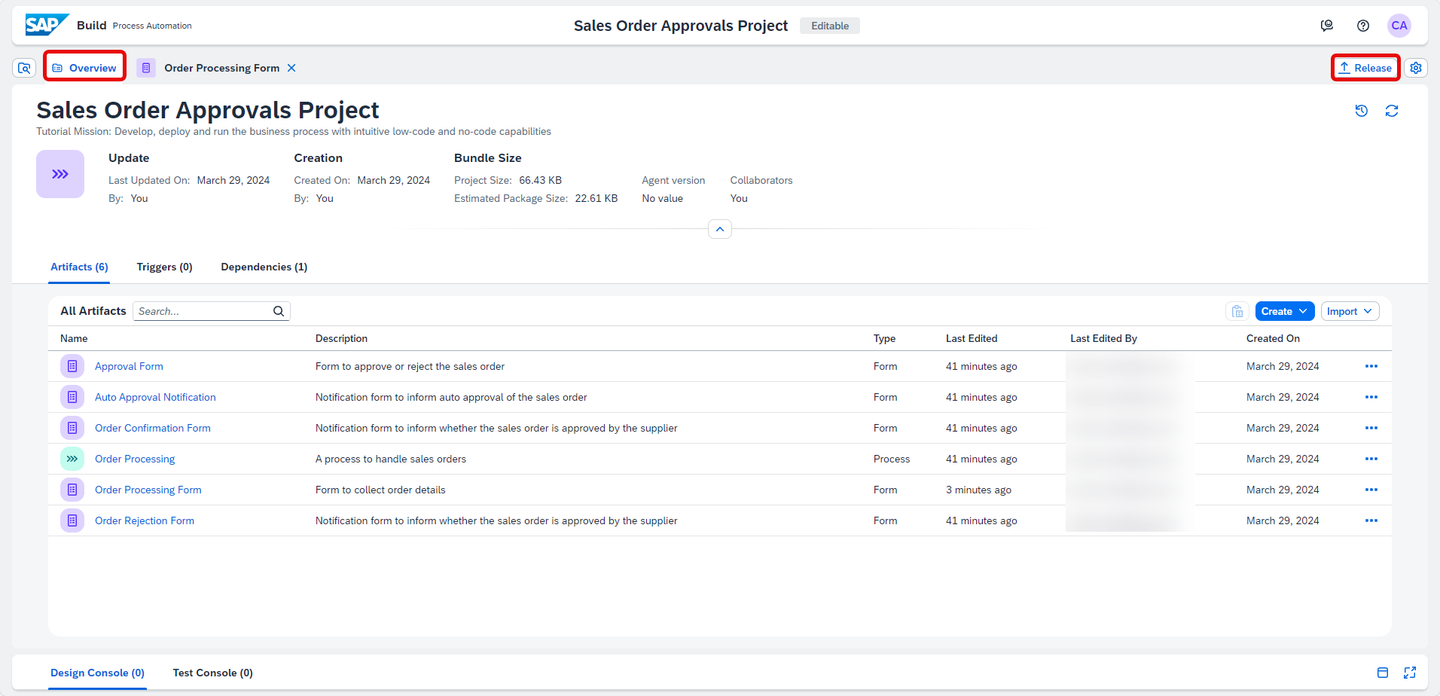Click the Editable status badge
This screenshot has width=1440, height=696.
coord(830,26)
